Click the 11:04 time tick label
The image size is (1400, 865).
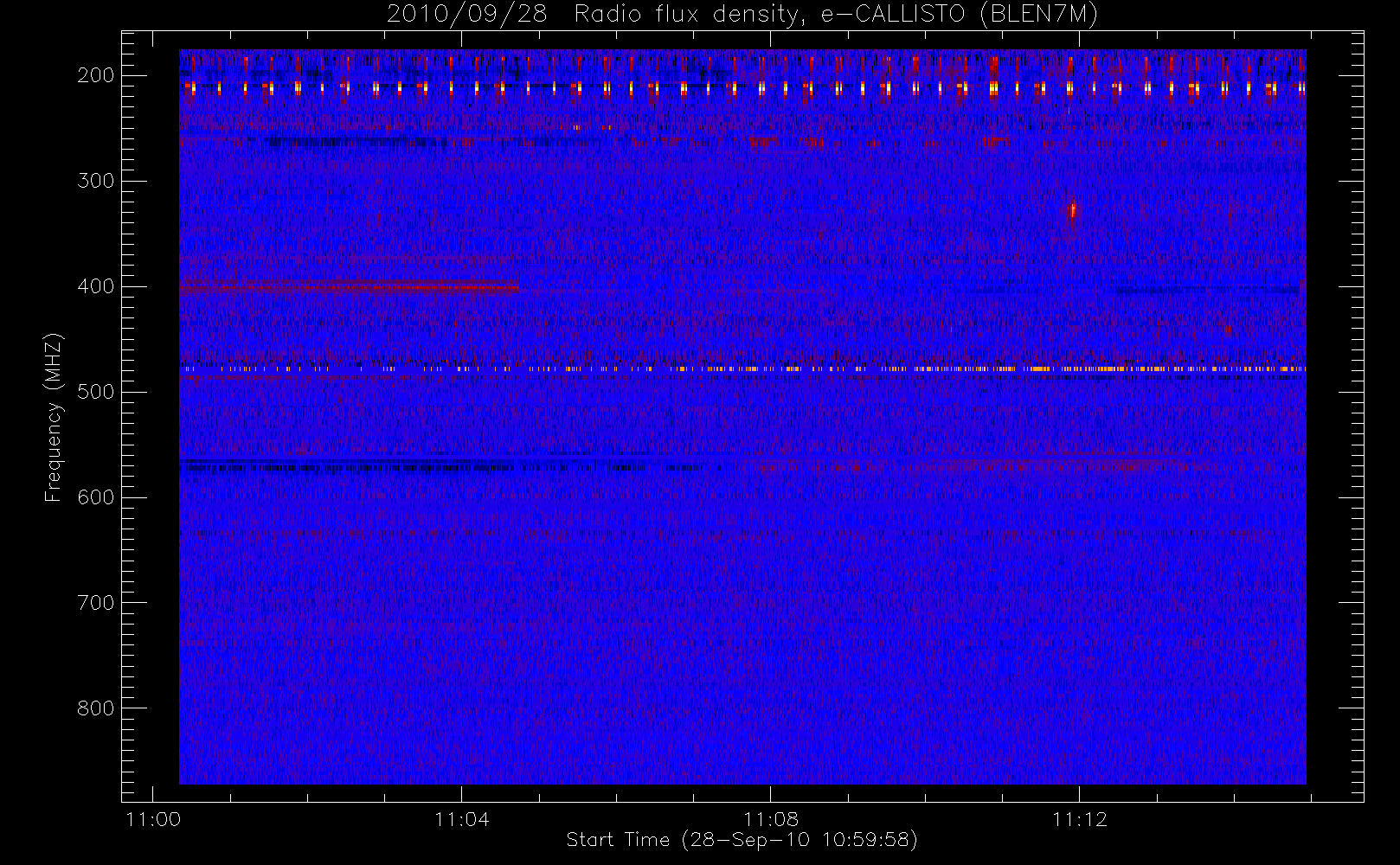(462, 819)
